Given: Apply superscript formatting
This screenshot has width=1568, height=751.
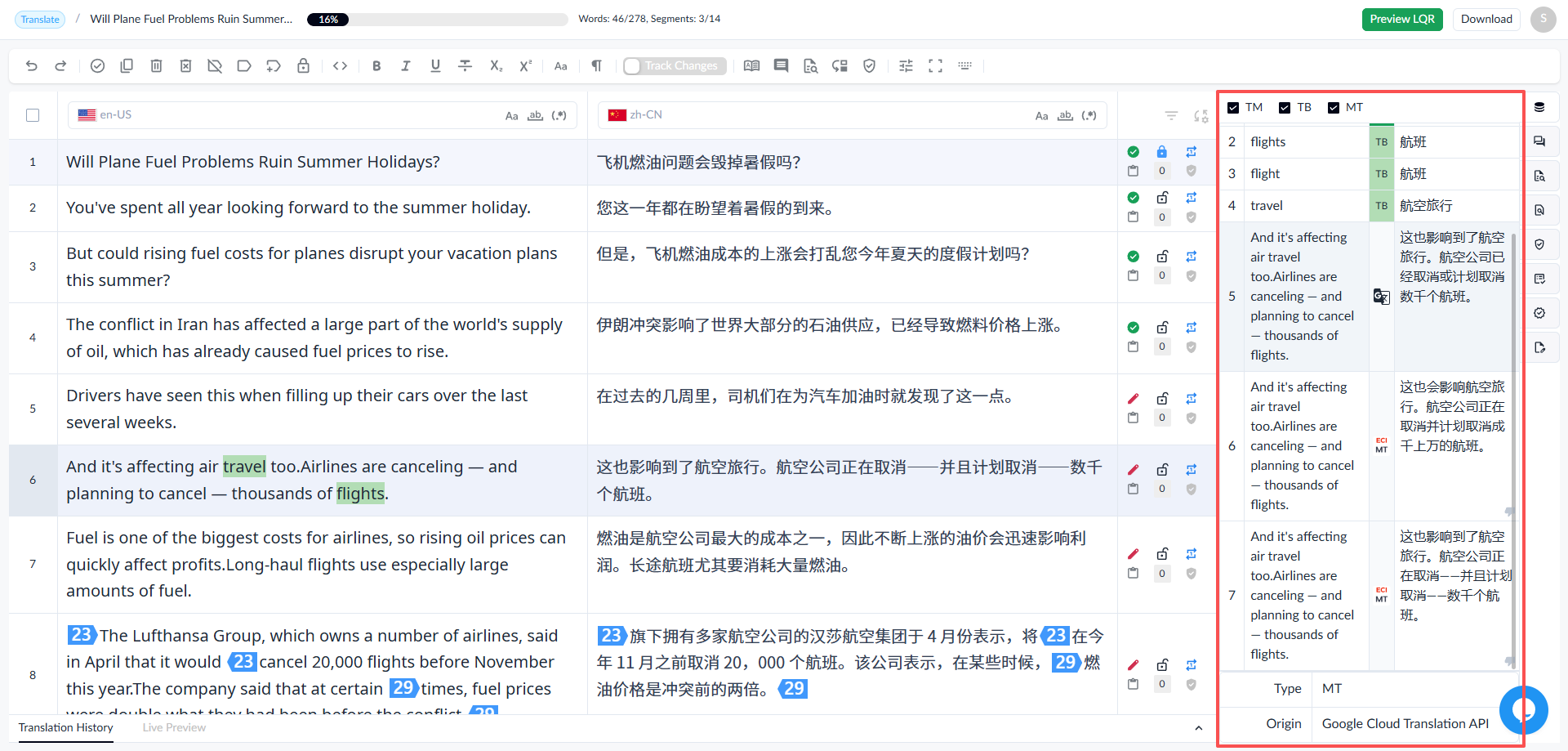Looking at the screenshot, I should [x=525, y=66].
